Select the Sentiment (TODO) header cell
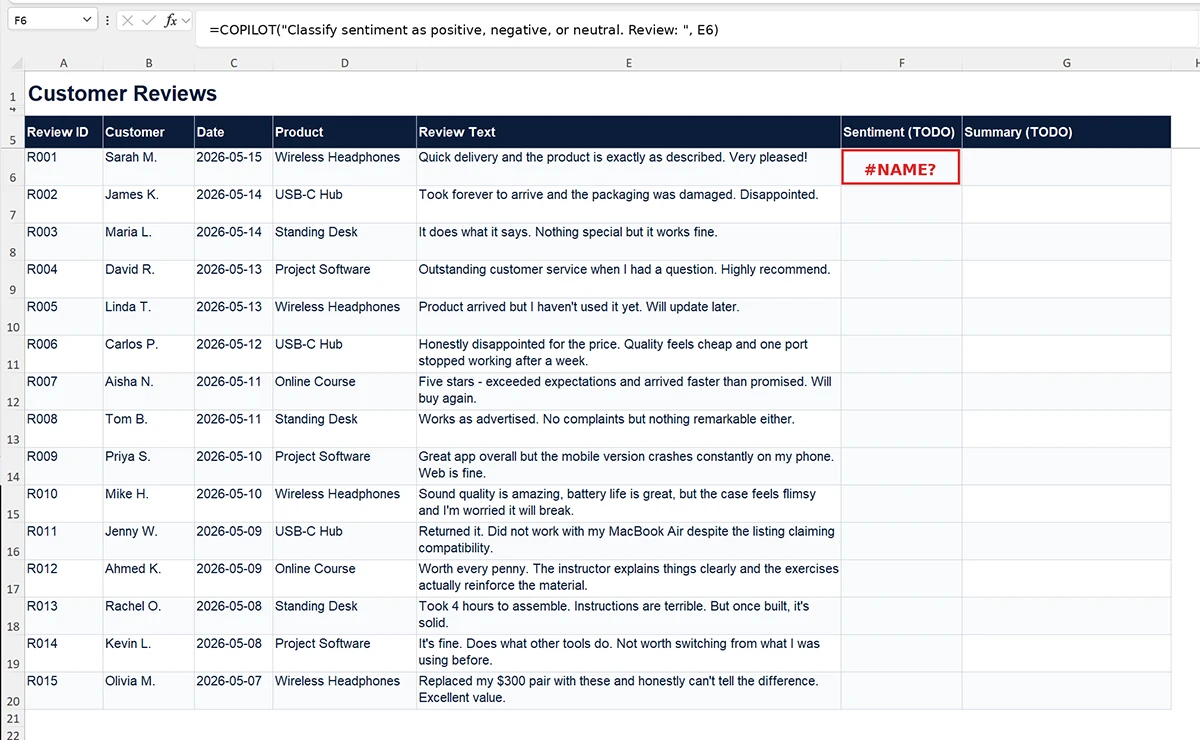1200x740 pixels. pyautogui.click(x=901, y=132)
